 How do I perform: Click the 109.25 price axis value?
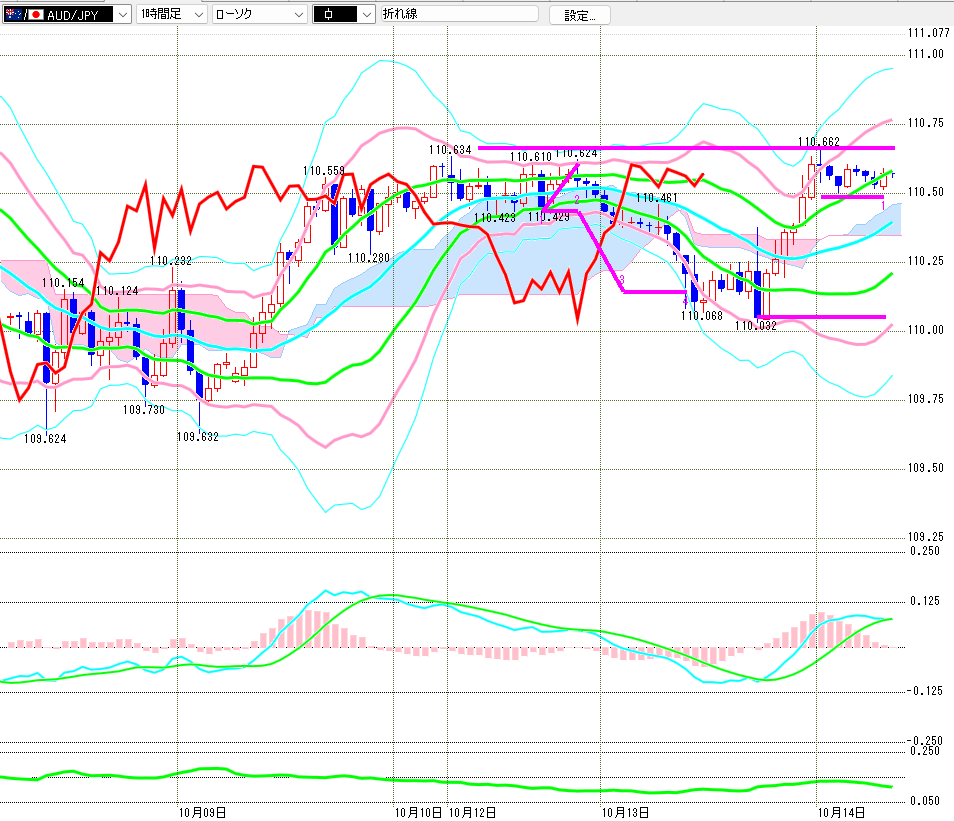[926, 537]
